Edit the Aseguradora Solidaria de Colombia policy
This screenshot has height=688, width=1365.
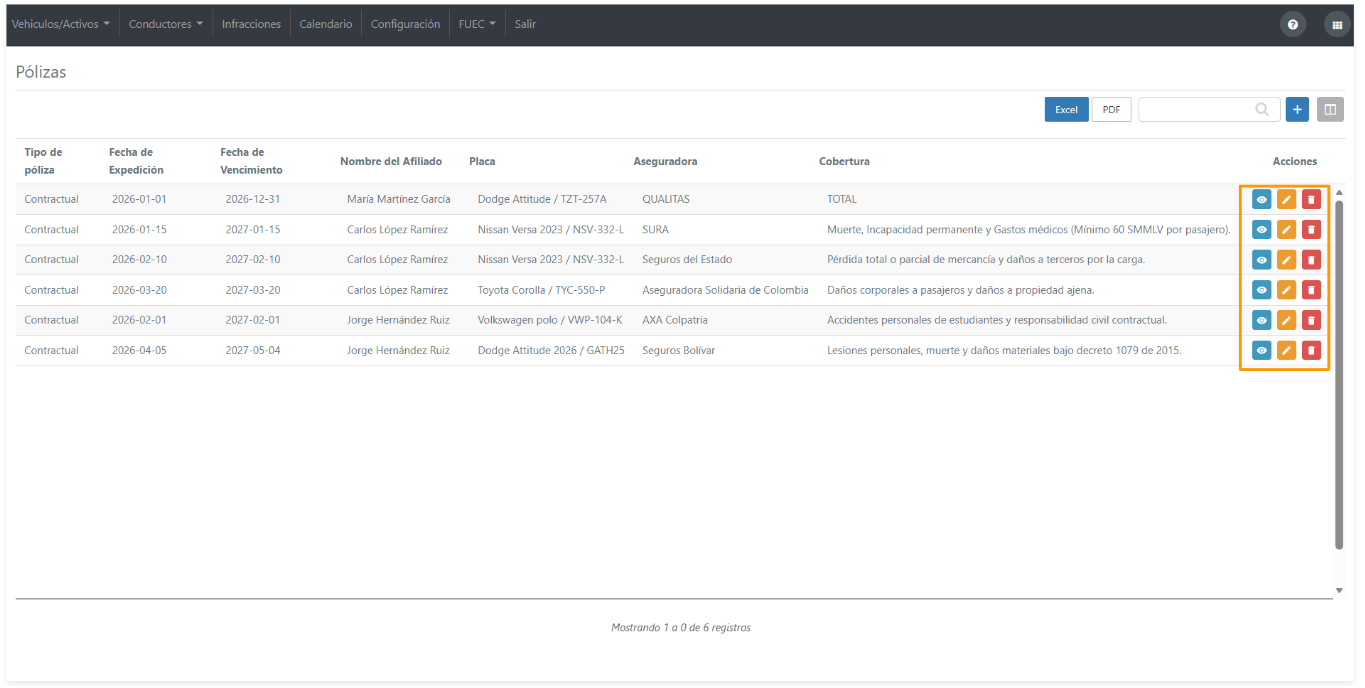pyautogui.click(x=1287, y=290)
